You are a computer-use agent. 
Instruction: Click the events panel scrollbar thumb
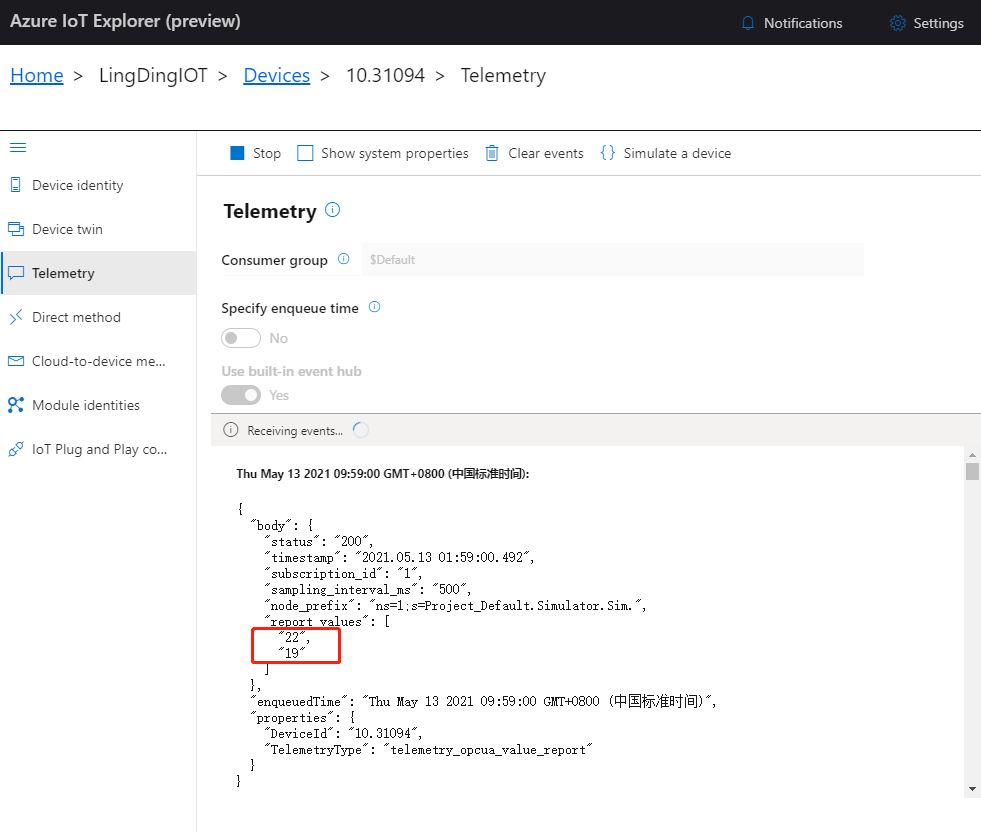click(972, 471)
